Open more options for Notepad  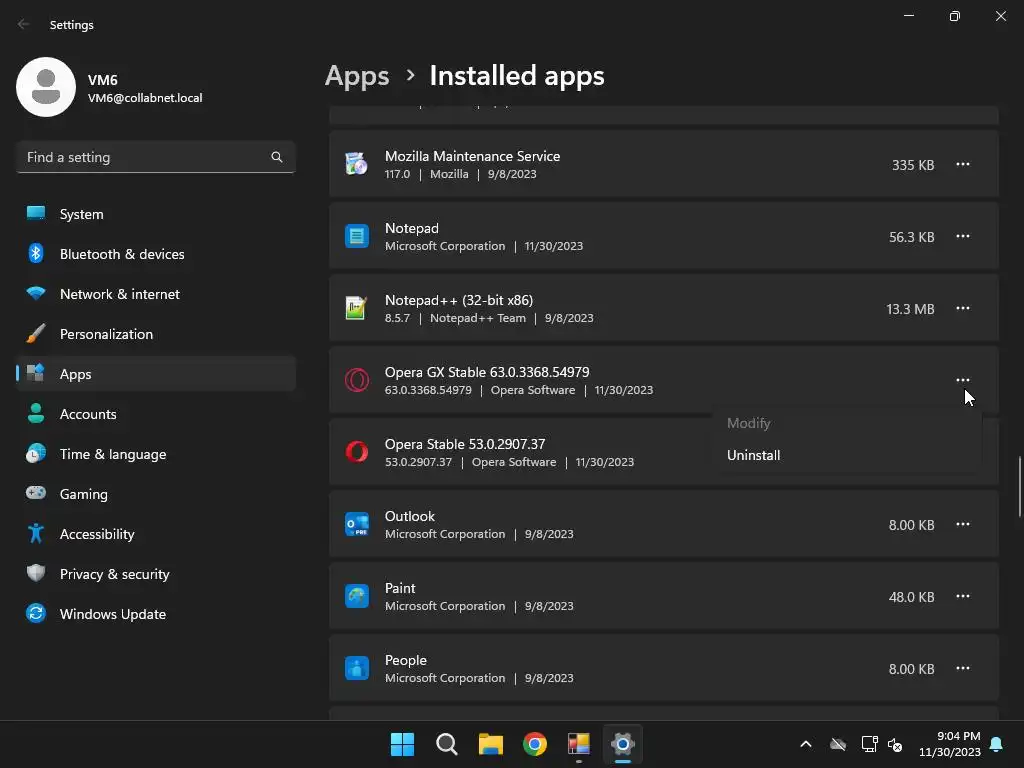pyautogui.click(x=963, y=236)
